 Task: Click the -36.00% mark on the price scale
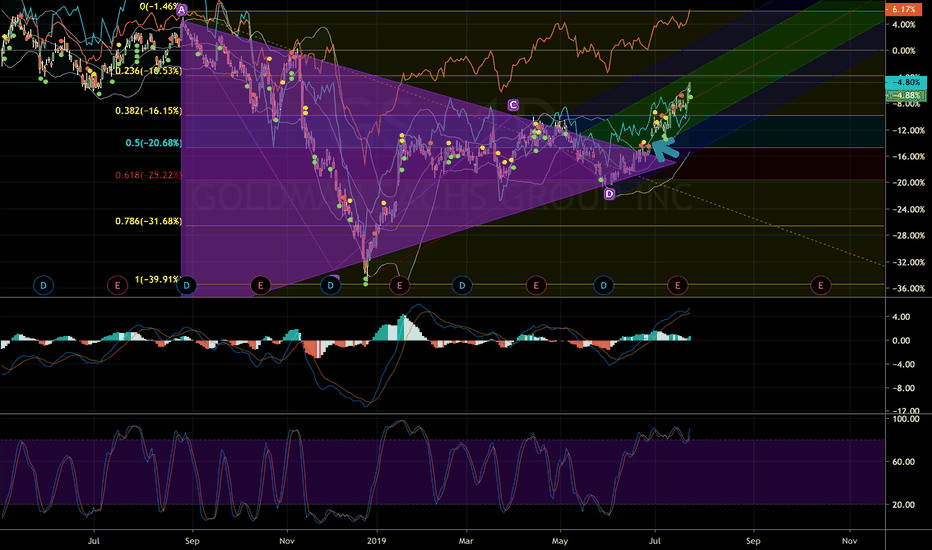click(x=908, y=289)
